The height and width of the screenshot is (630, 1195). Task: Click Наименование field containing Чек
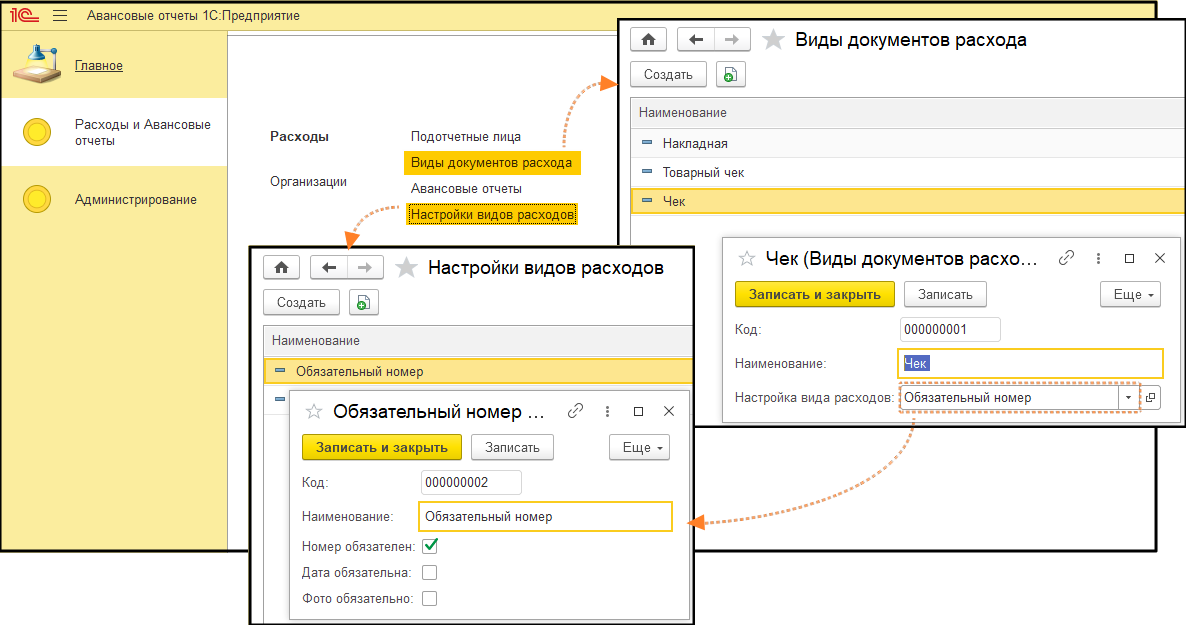point(1030,363)
